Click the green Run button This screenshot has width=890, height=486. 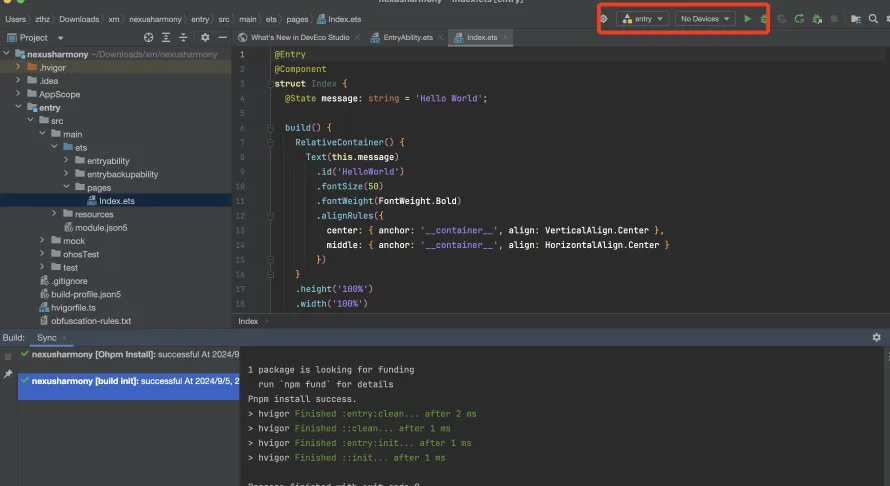tap(747, 18)
